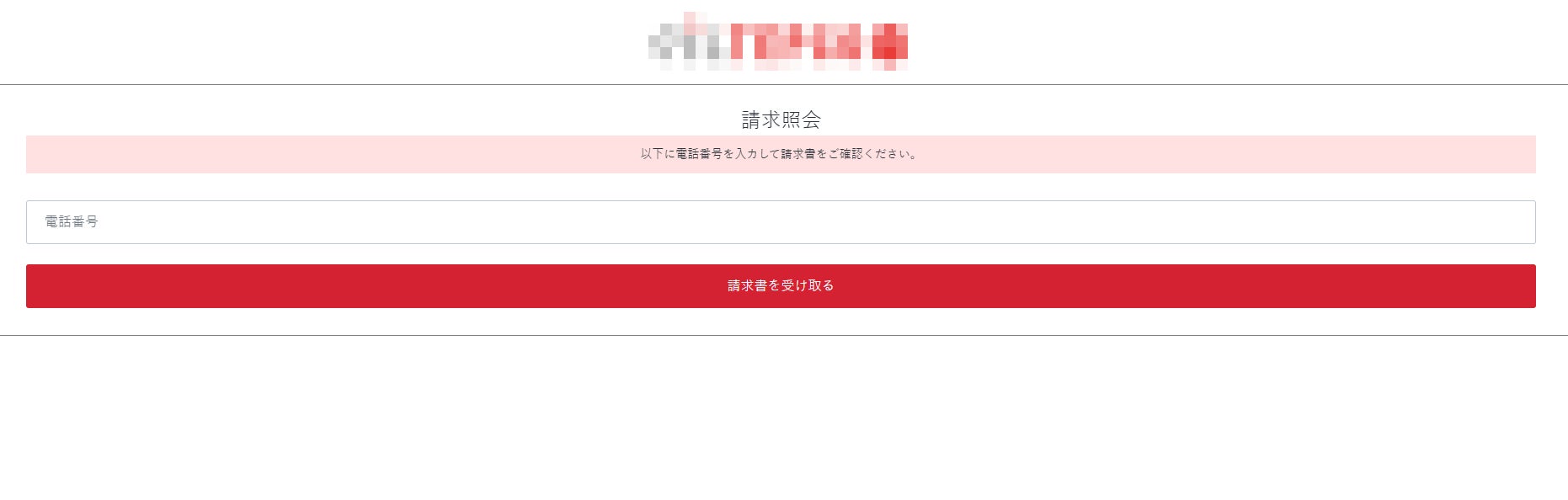Click the right side of the pink banner
Image resolution: width=1568 pixels, height=500 pixels.
[x=1389, y=154]
